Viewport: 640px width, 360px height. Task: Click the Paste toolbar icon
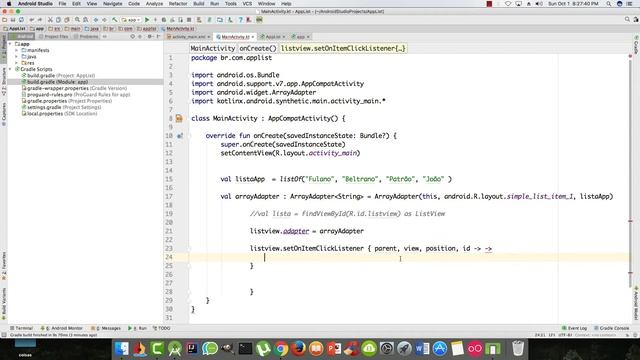(67, 20)
